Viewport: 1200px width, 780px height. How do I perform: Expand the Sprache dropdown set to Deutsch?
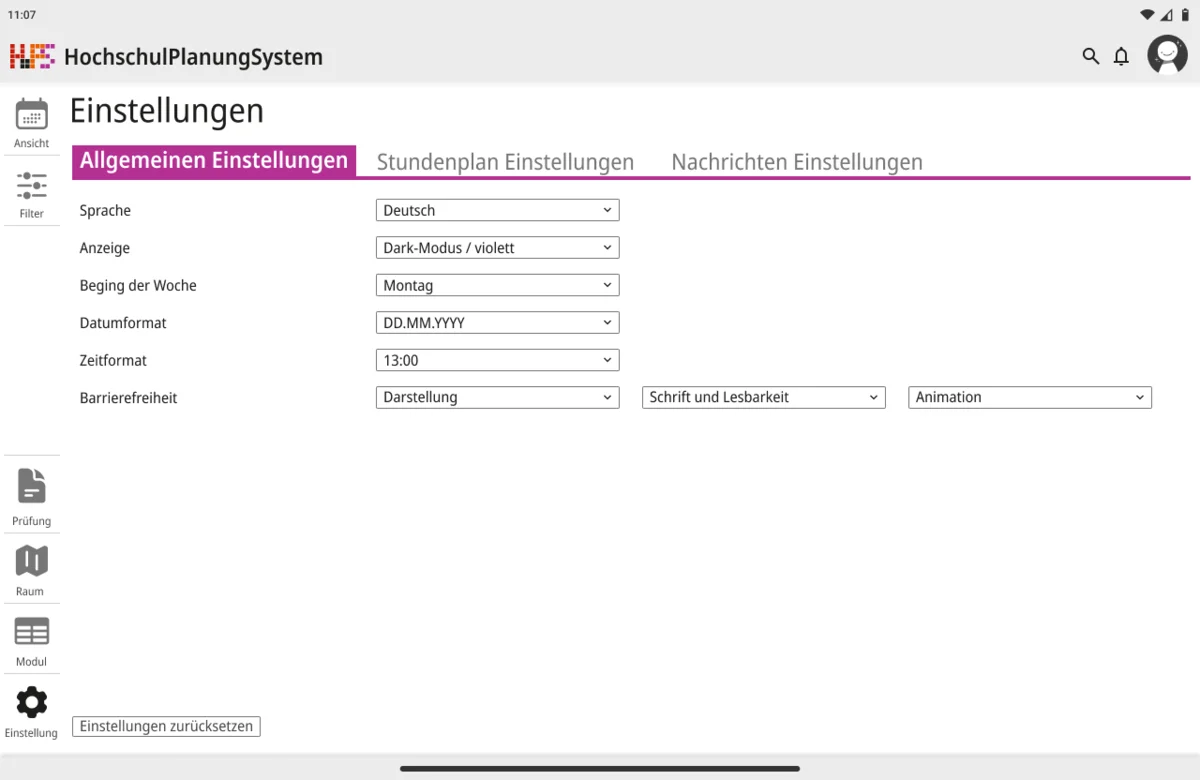click(497, 211)
